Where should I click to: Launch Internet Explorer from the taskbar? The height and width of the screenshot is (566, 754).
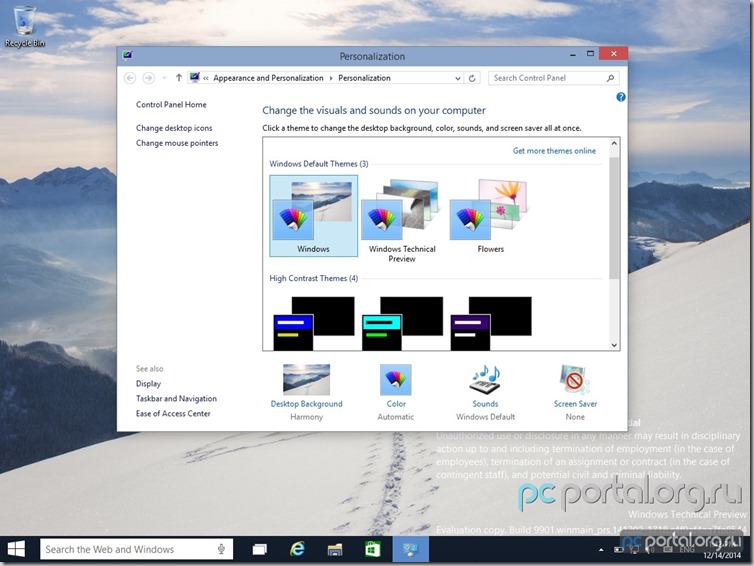297,549
